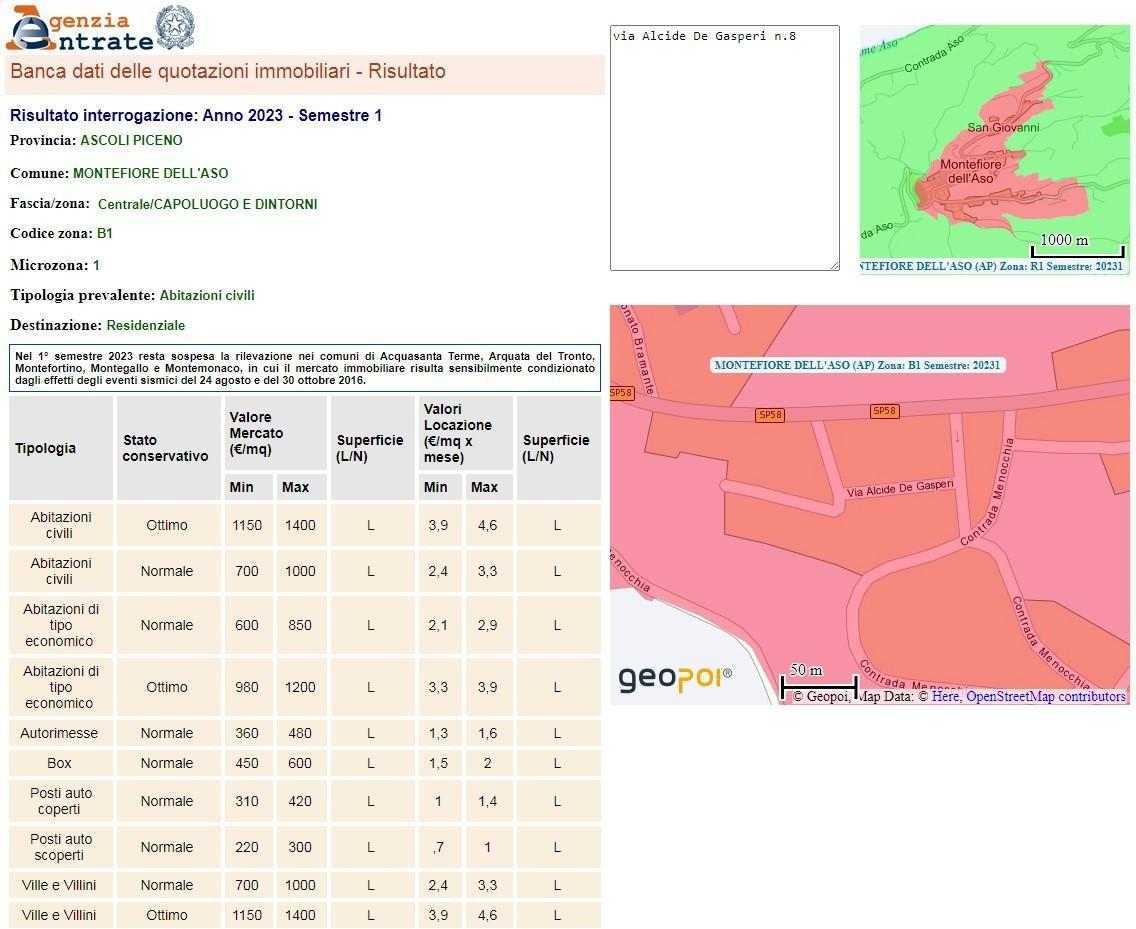The width and height of the screenshot is (1136, 929).
Task: Select the Autorimesse row label
Action: [x=59, y=733]
